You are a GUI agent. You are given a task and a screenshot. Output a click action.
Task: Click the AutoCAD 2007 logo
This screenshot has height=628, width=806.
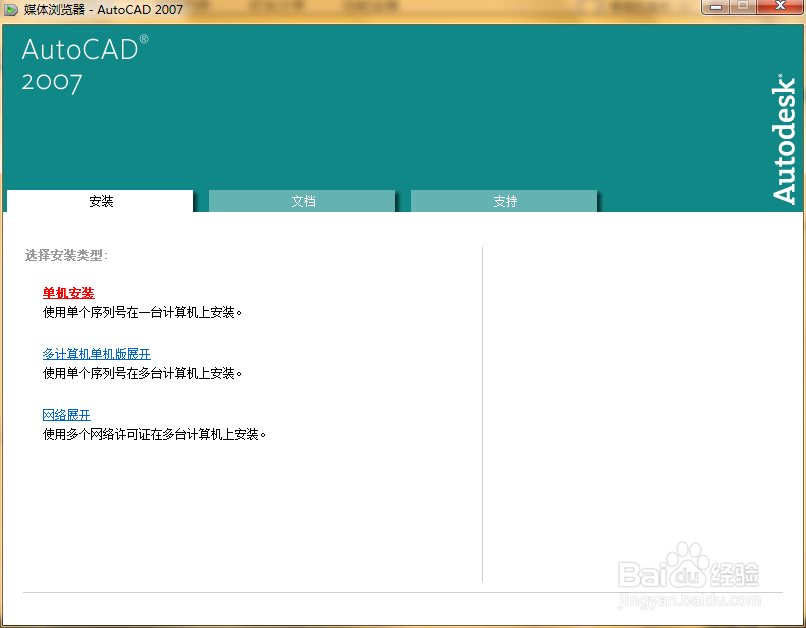[x=84, y=63]
